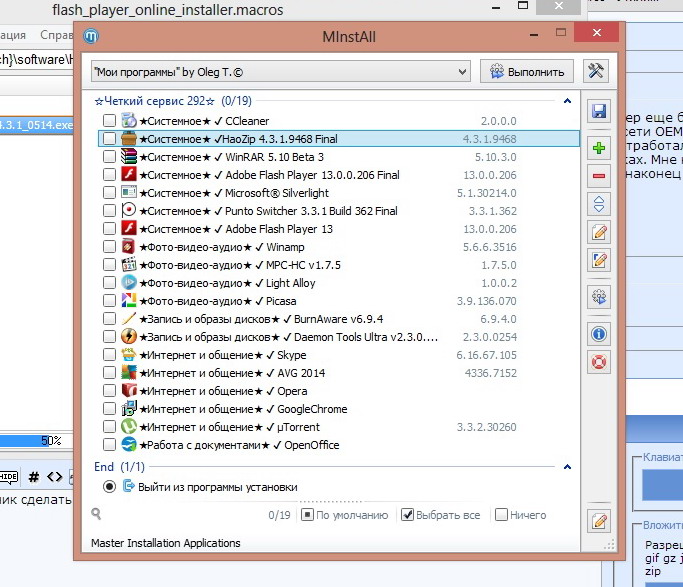Viewport: 683px width, 587px height.
Task: Check the 'Ничего' checkbox
Action: (x=501, y=515)
